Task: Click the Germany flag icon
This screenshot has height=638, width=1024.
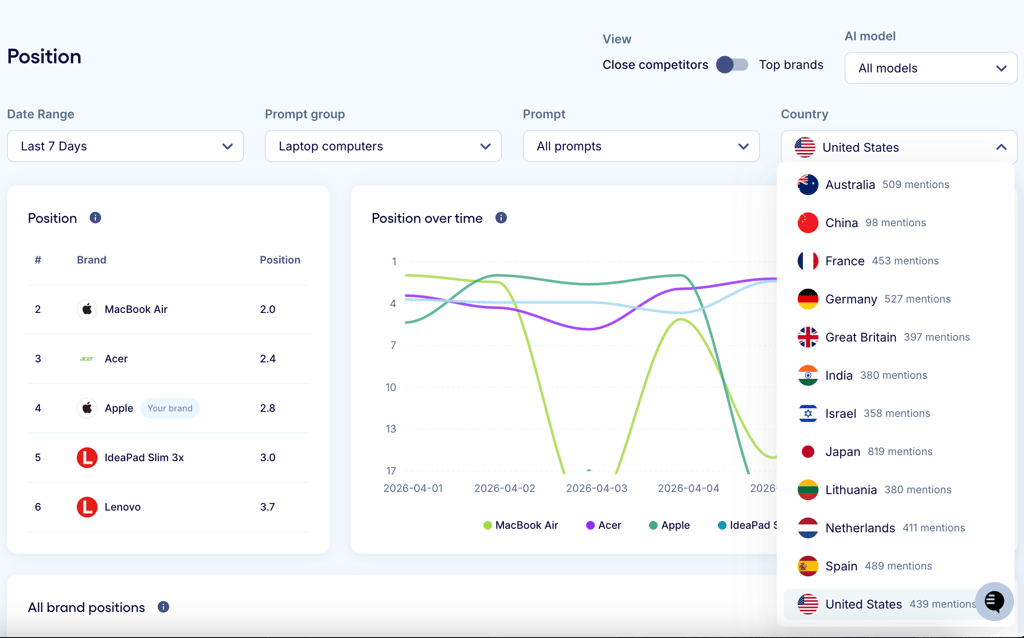Action: click(x=808, y=299)
